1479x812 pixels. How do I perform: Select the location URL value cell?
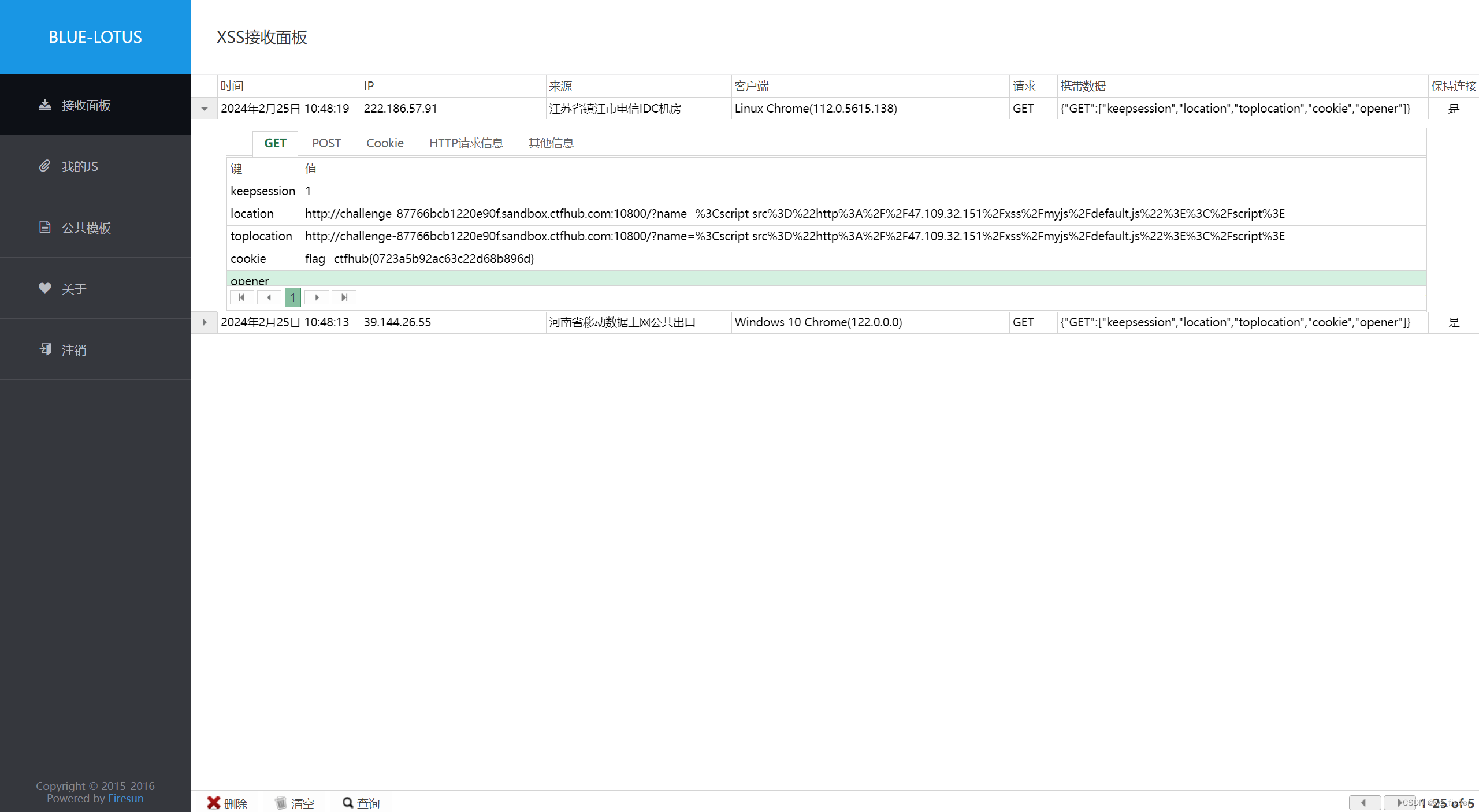click(x=864, y=214)
